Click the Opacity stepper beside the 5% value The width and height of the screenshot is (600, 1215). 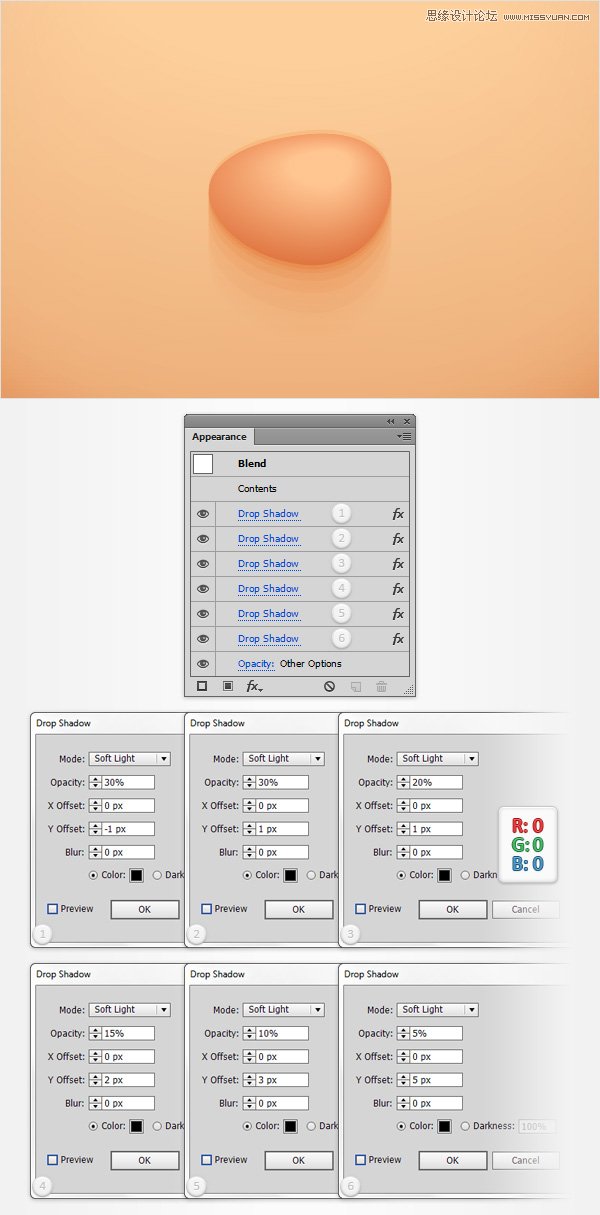coord(403,1034)
